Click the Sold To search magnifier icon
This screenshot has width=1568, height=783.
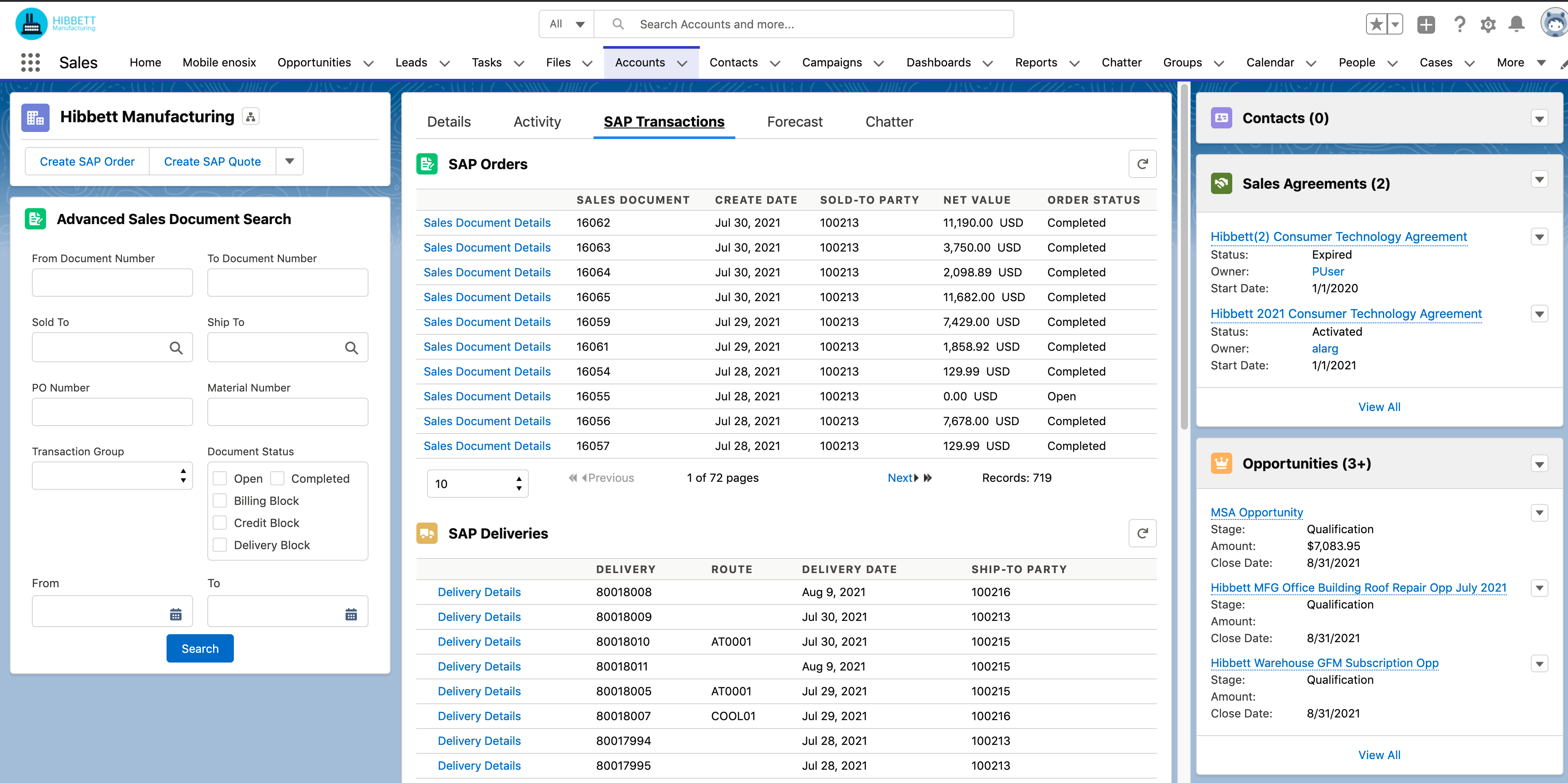(176, 348)
